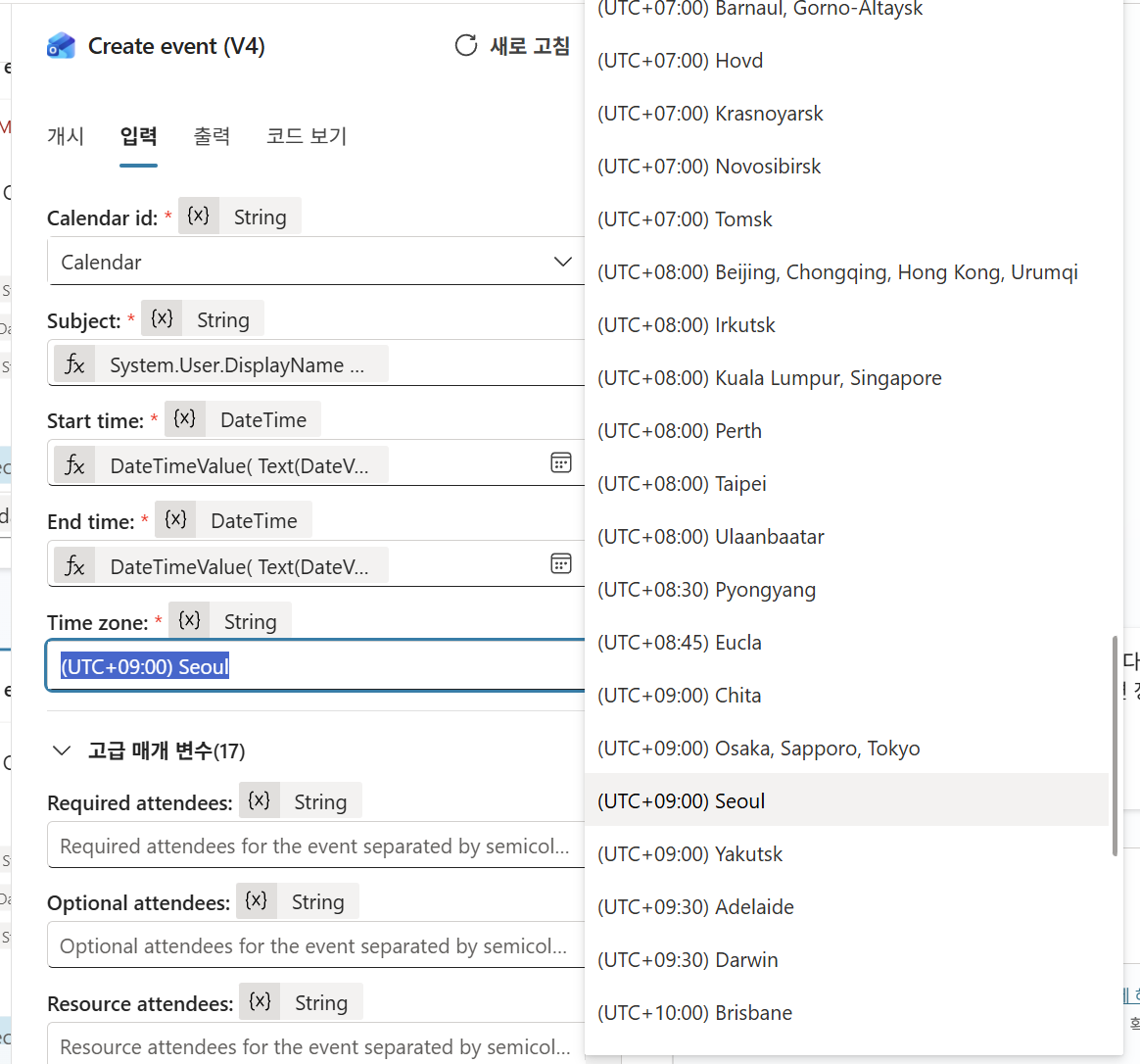Select (UTC+08:30) Pyongyang time zone
Screen dimensions: 1140x1064
click(847, 590)
